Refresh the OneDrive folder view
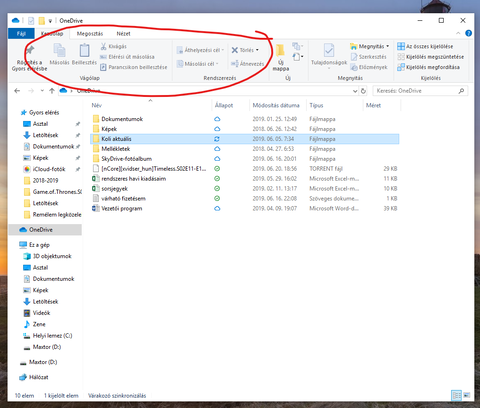This screenshot has width=480, height=408. pyautogui.click(x=363, y=91)
